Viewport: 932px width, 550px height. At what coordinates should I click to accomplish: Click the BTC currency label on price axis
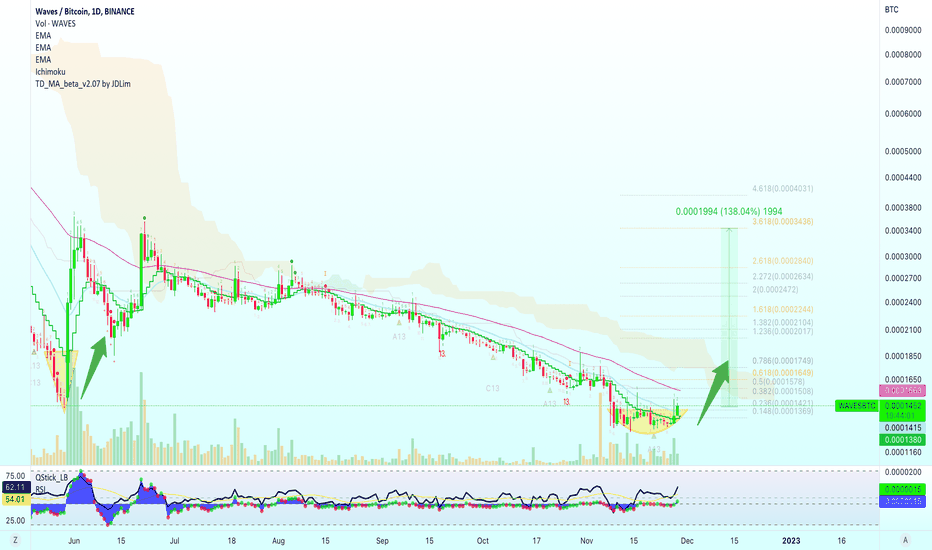coord(892,10)
